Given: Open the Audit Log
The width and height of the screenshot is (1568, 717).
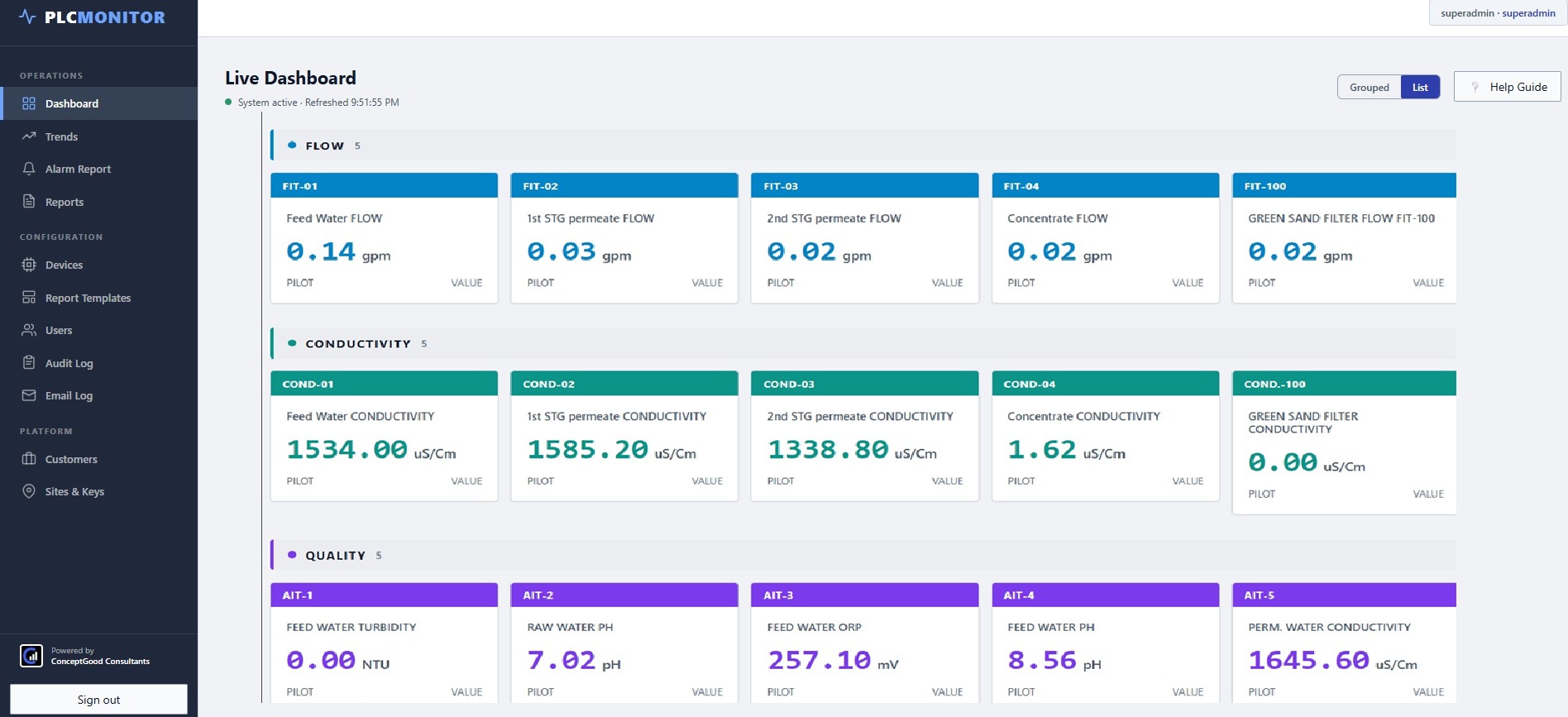Looking at the screenshot, I should (x=98, y=363).
